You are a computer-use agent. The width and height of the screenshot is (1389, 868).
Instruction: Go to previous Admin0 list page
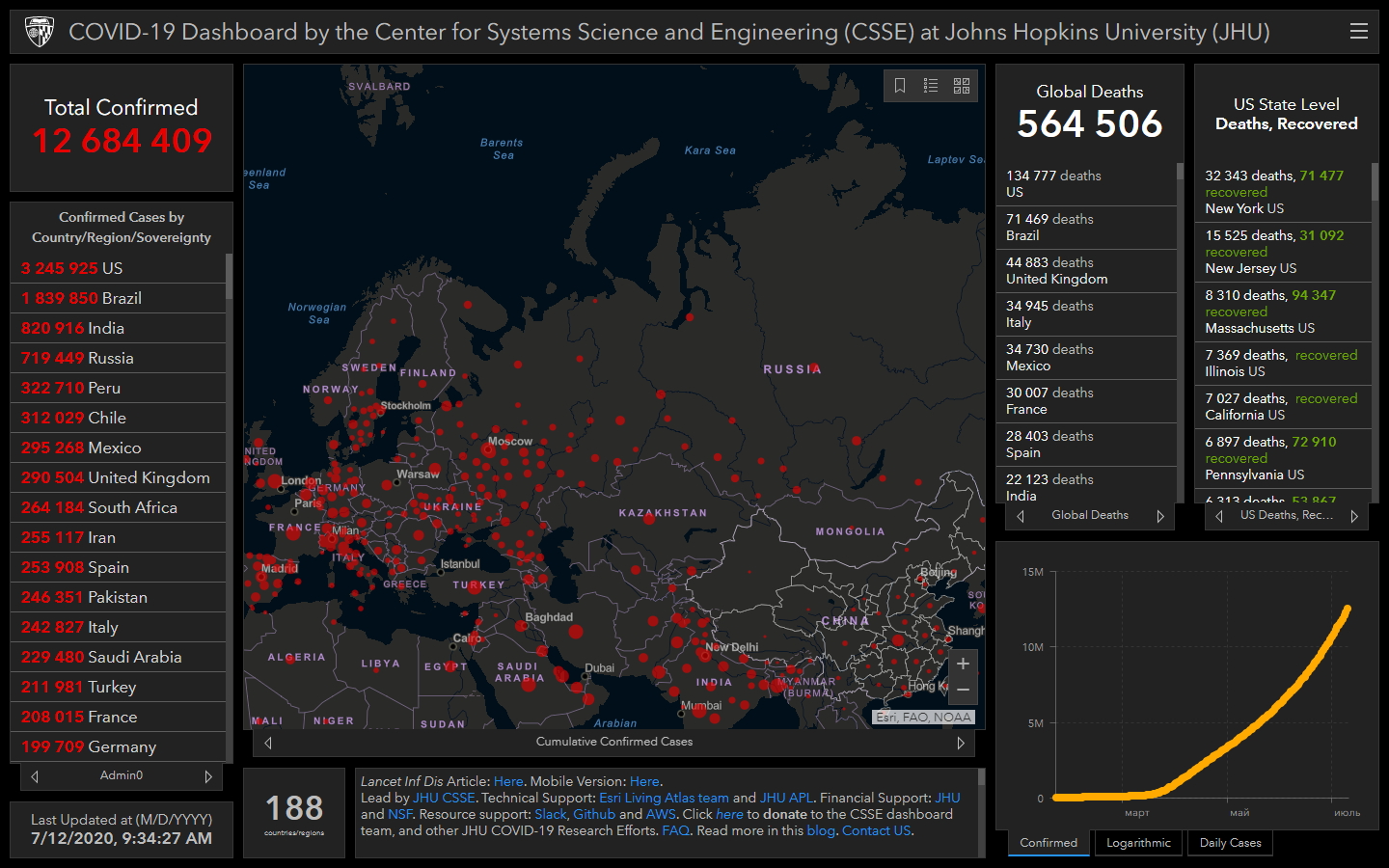pyautogui.click(x=35, y=776)
